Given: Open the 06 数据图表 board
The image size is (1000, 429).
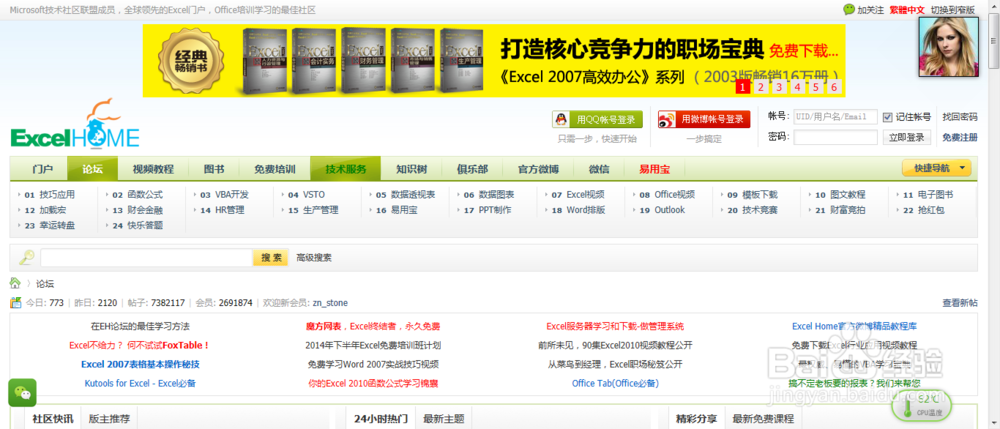Looking at the screenshot, I should pyautogui.click(x=489, y=194).
